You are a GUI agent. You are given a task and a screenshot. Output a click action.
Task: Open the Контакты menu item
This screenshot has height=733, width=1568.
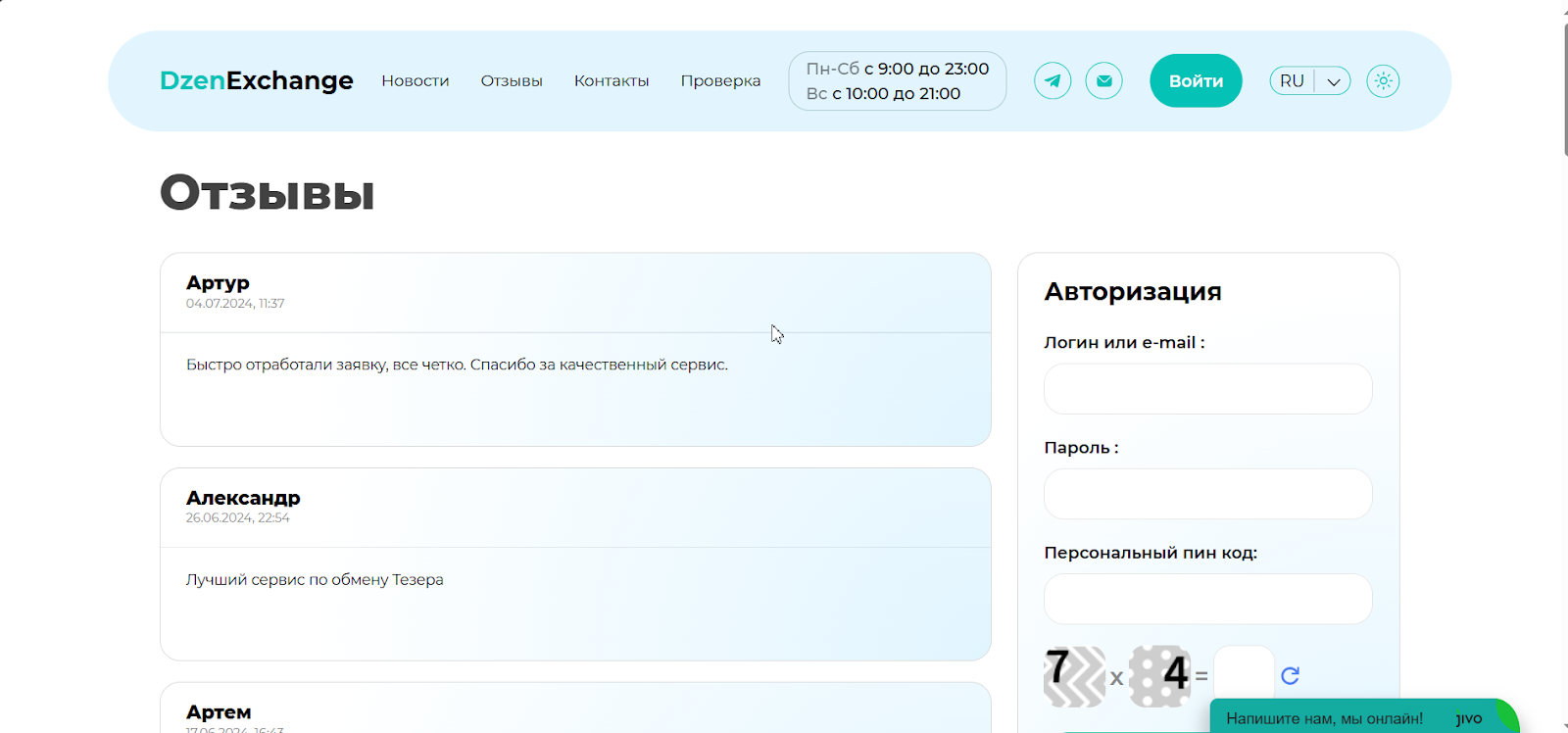click(612, 80)
